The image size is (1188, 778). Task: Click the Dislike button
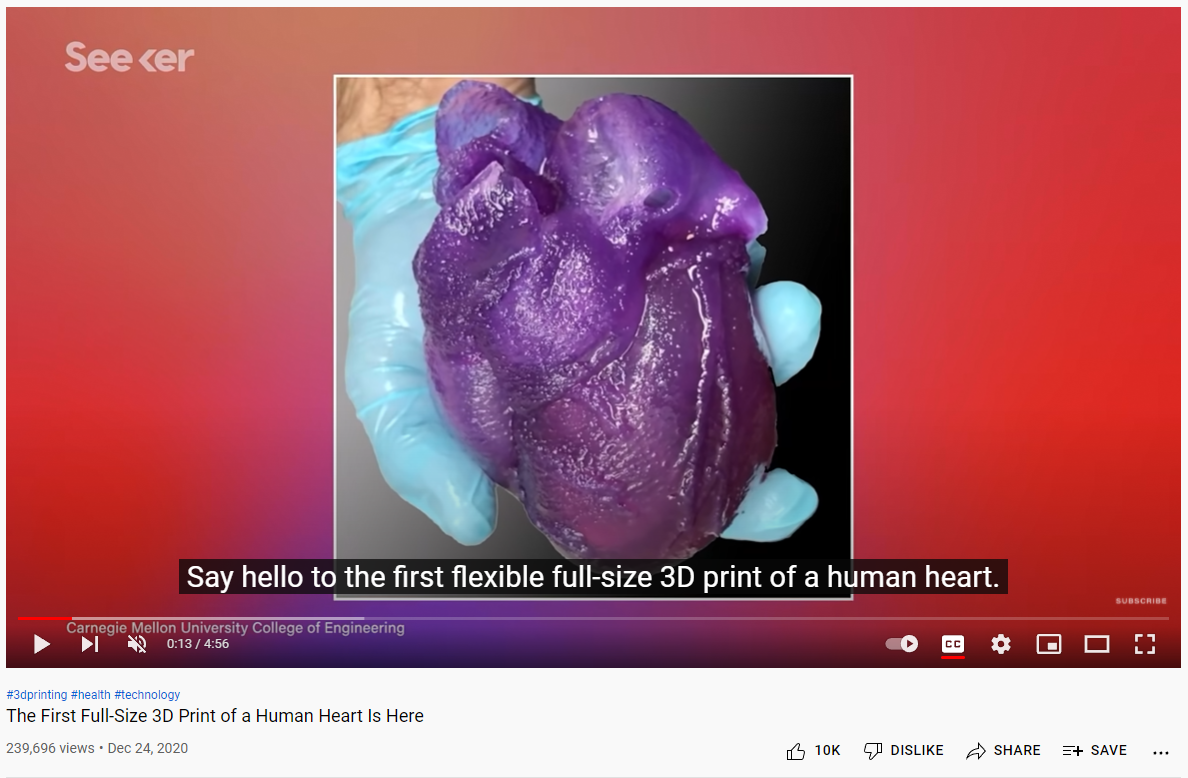point(904,751)
